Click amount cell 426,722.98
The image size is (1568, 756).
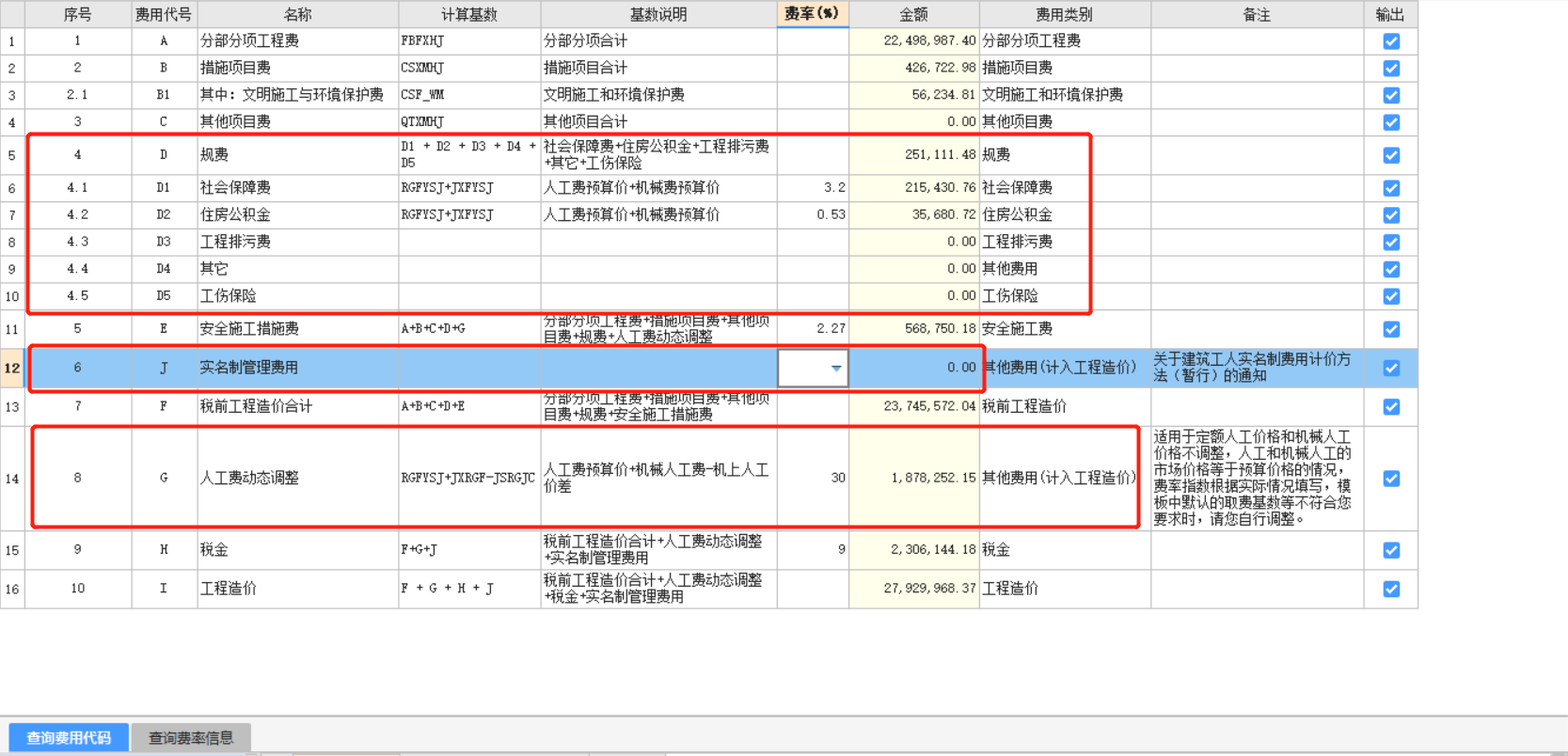coord(914,68)
